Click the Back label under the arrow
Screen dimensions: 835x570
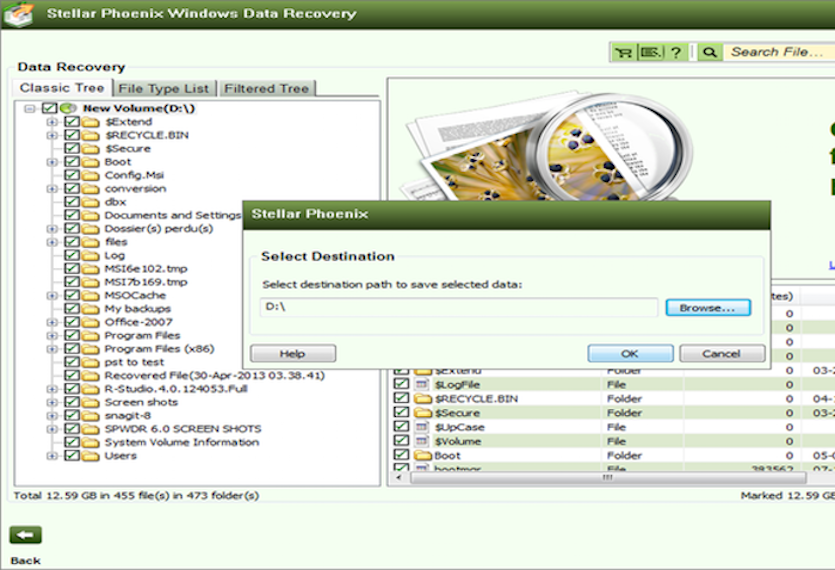(x=26, y=560)
